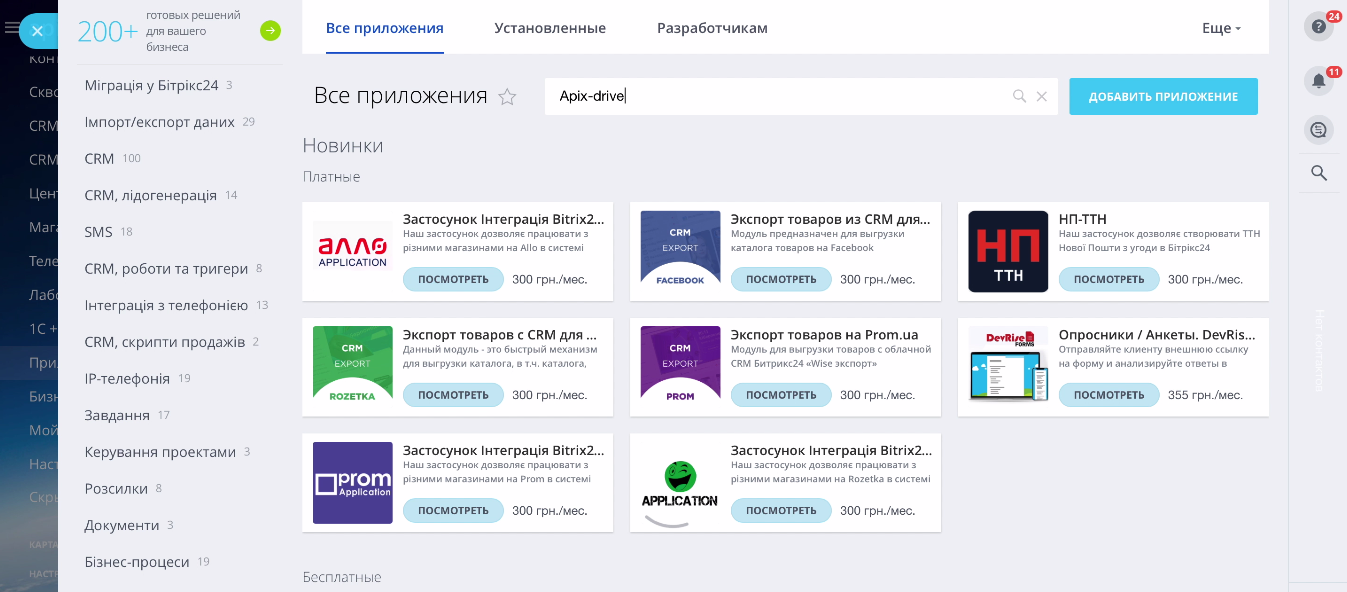This screenshot has width=1347, height=592.
Task: Switch to Установленные tab
Action: [x=550, y=28]
